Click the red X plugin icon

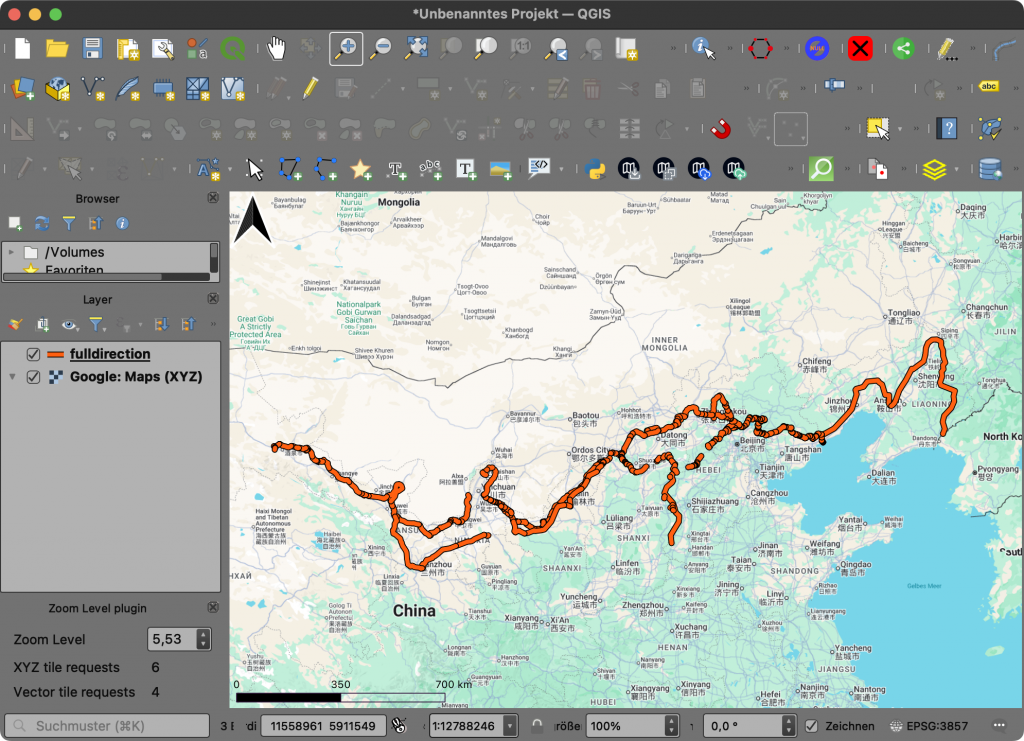860,48
